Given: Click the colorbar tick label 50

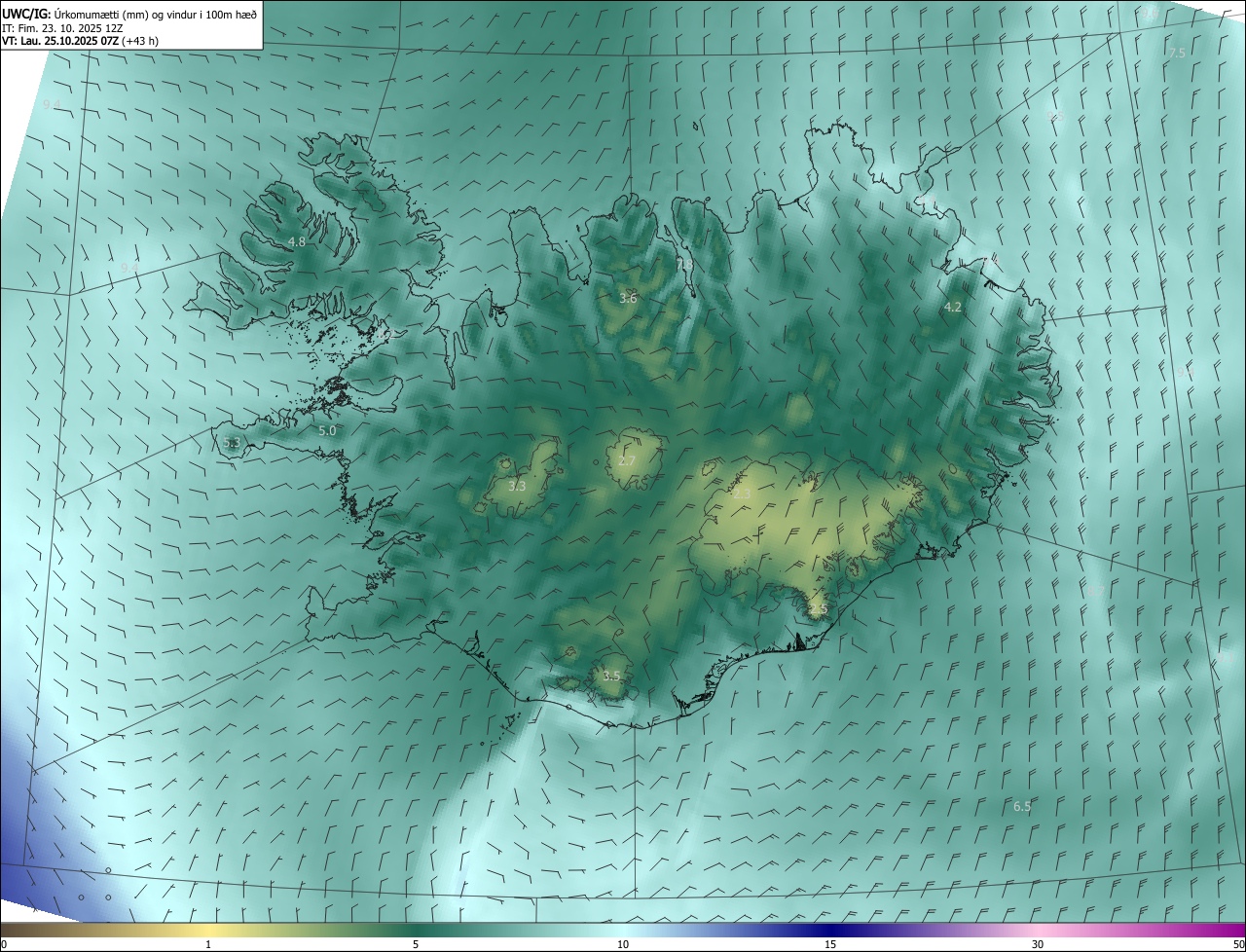Looking at the screenshot, I should click(1238, 944).
